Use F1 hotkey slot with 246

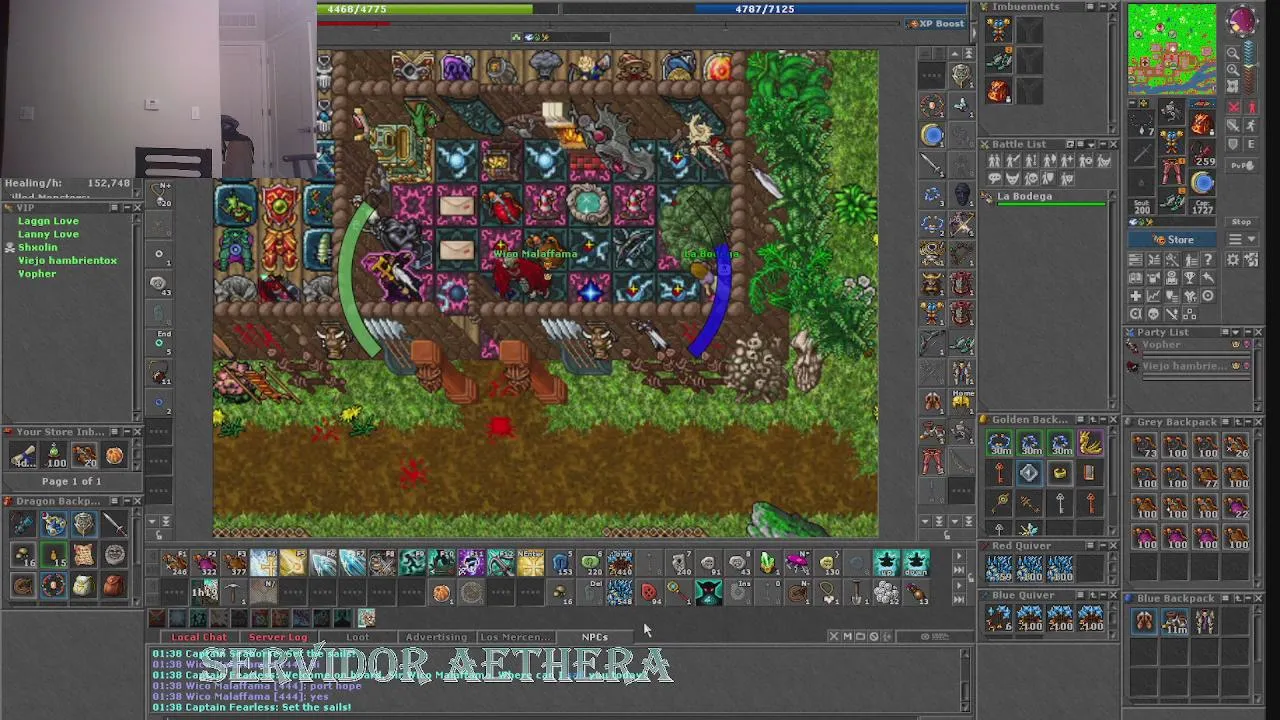[x=175, y=564]
